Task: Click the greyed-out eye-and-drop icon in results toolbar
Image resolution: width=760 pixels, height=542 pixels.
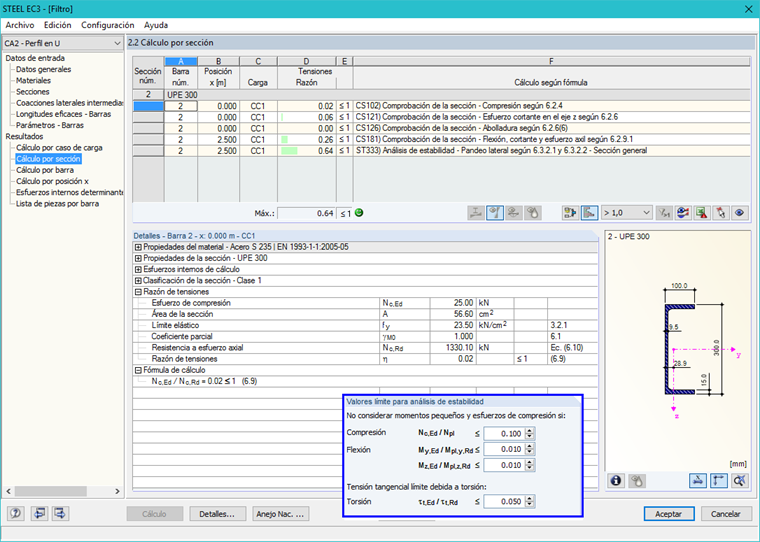Action: point(533,213)
